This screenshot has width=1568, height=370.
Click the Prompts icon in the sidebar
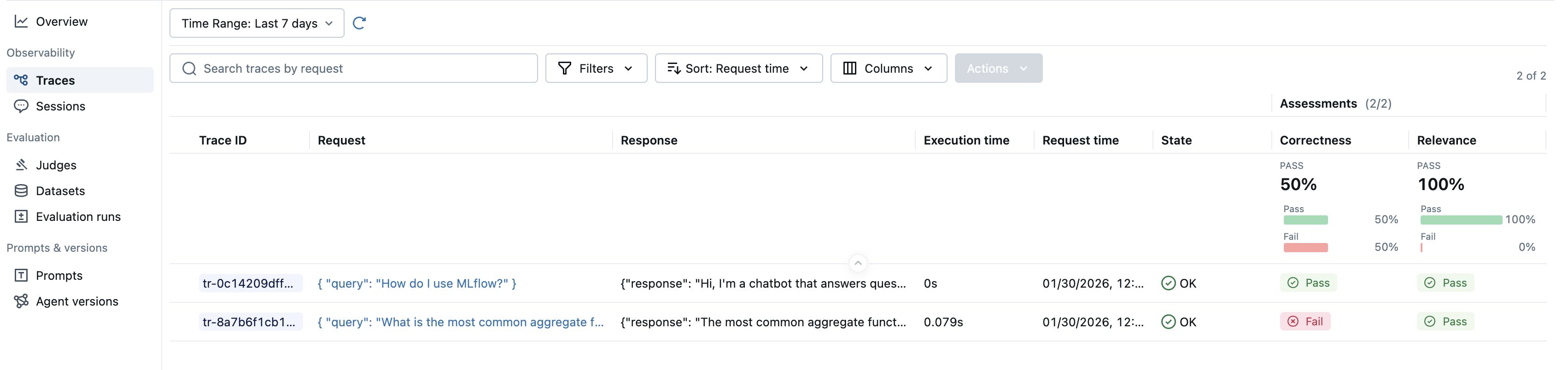point(20,275)
